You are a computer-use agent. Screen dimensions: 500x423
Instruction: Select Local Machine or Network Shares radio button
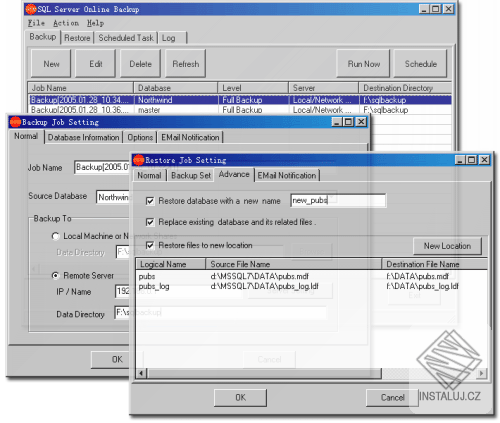click(x=55, y=236)
